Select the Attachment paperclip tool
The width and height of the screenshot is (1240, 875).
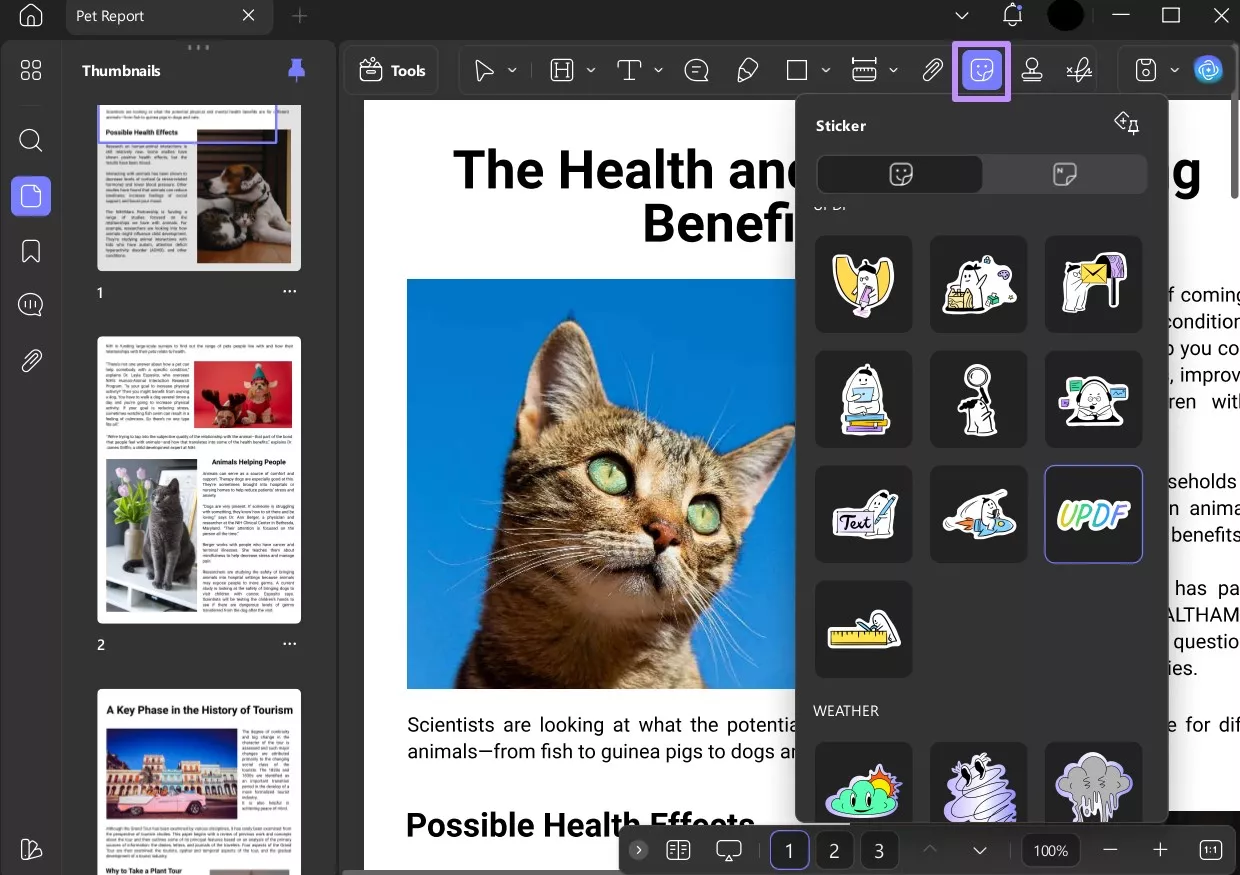point(932,70)
